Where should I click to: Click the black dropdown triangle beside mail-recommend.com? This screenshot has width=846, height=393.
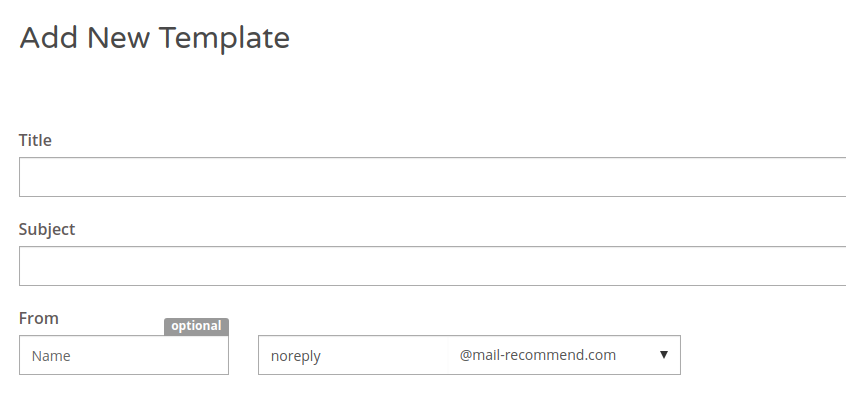(x=664, y=355)
